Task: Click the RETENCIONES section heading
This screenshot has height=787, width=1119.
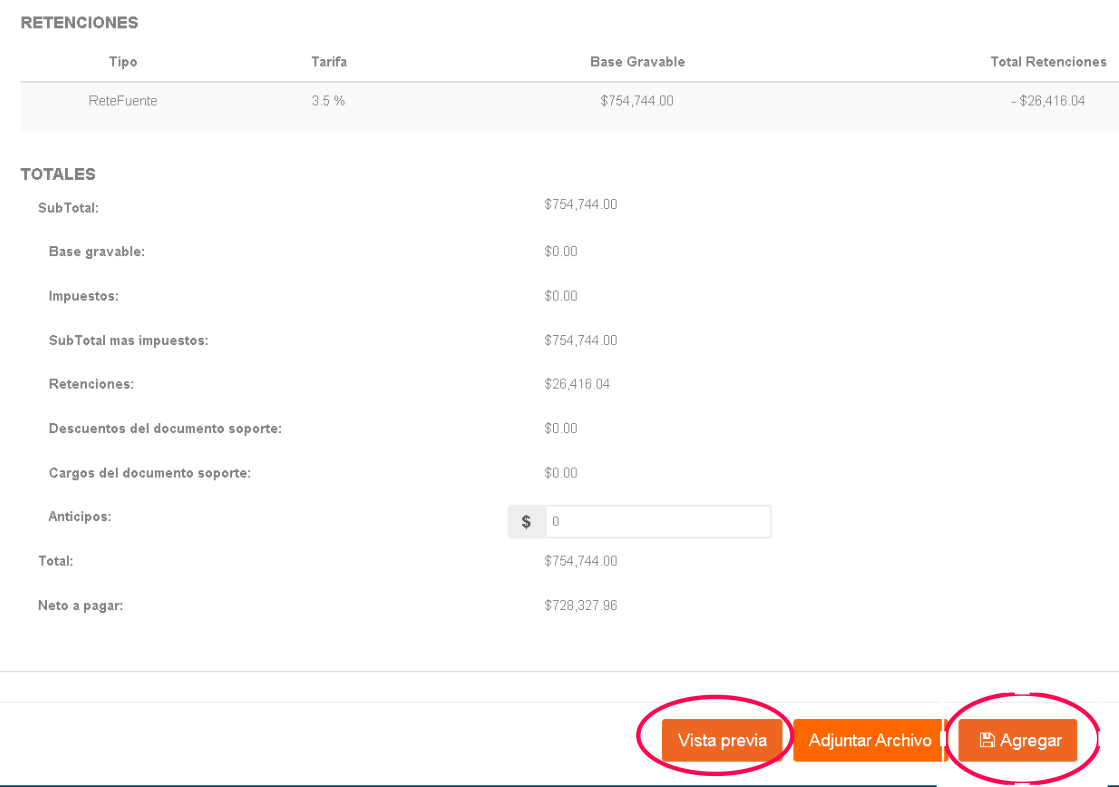Action: pos(79,23)
